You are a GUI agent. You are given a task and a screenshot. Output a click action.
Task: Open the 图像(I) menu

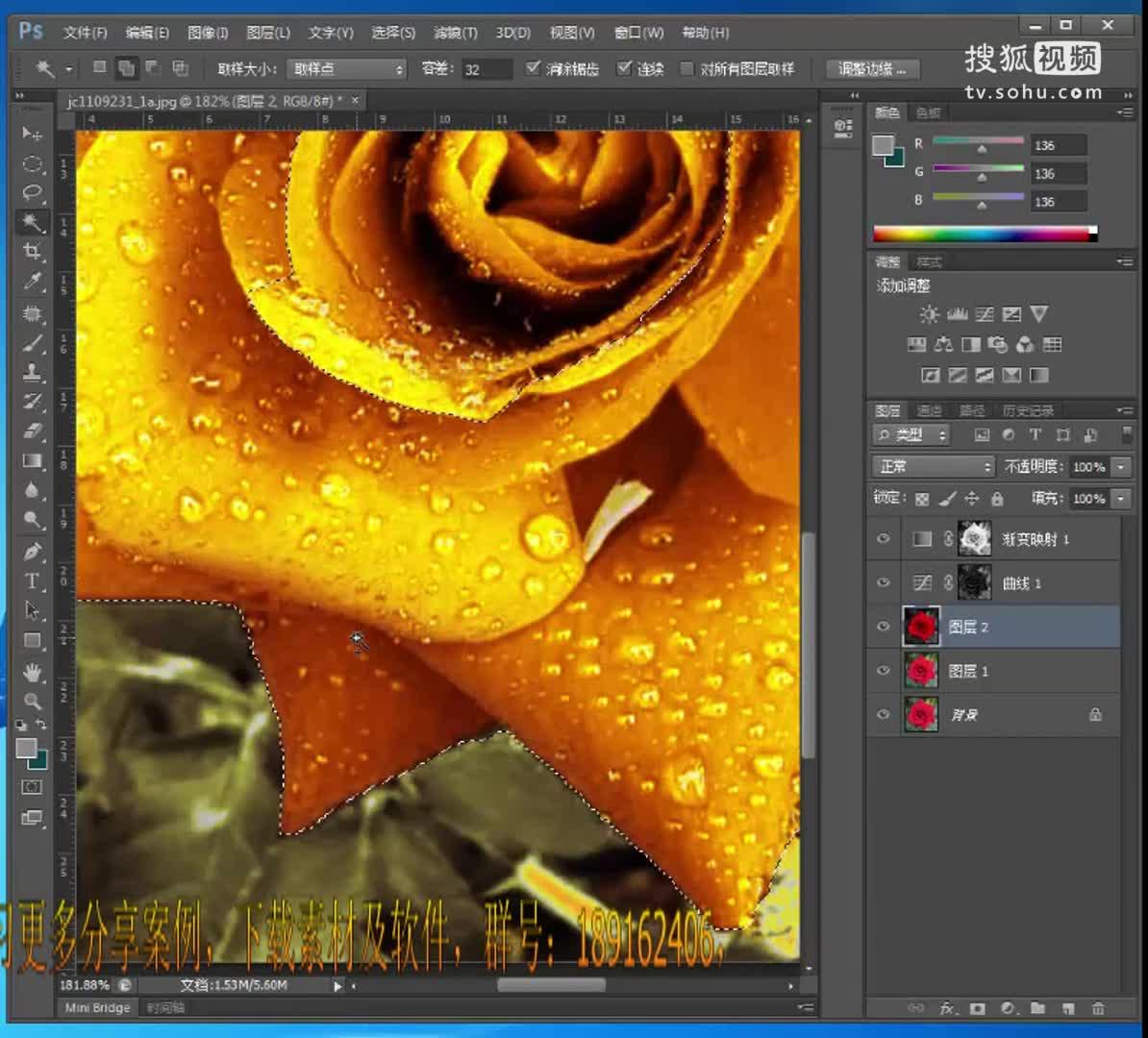tap(208, 33)
